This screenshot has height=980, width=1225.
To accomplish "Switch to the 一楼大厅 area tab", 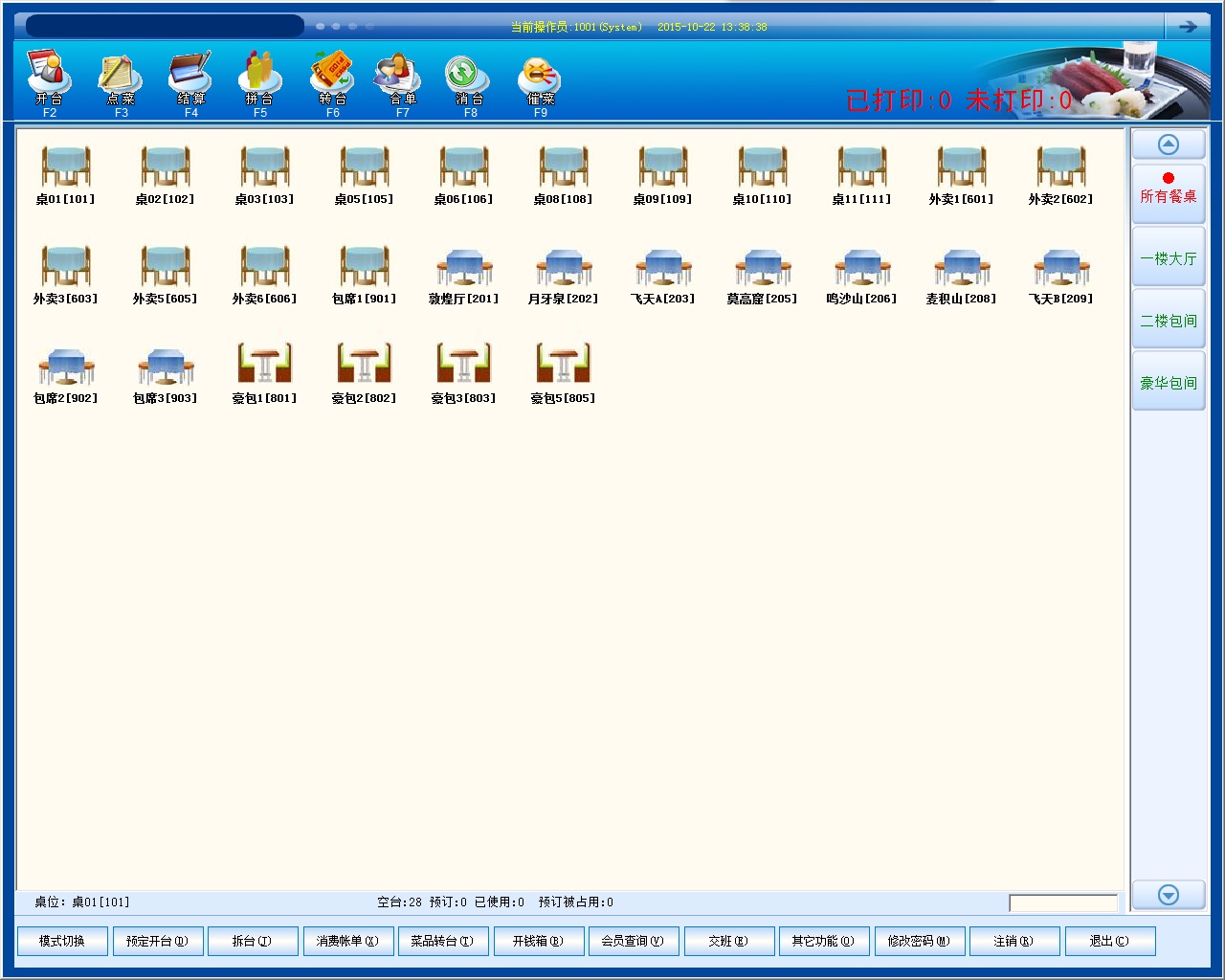I will pyautogui.click(x=1168, y=257).
